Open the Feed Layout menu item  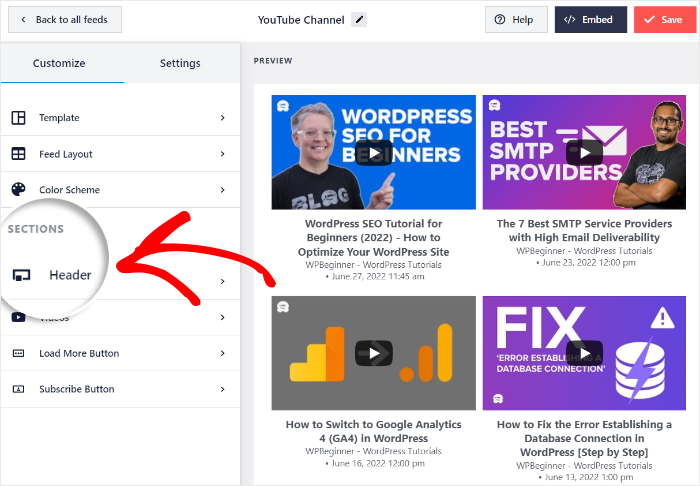tap(120, 154)
